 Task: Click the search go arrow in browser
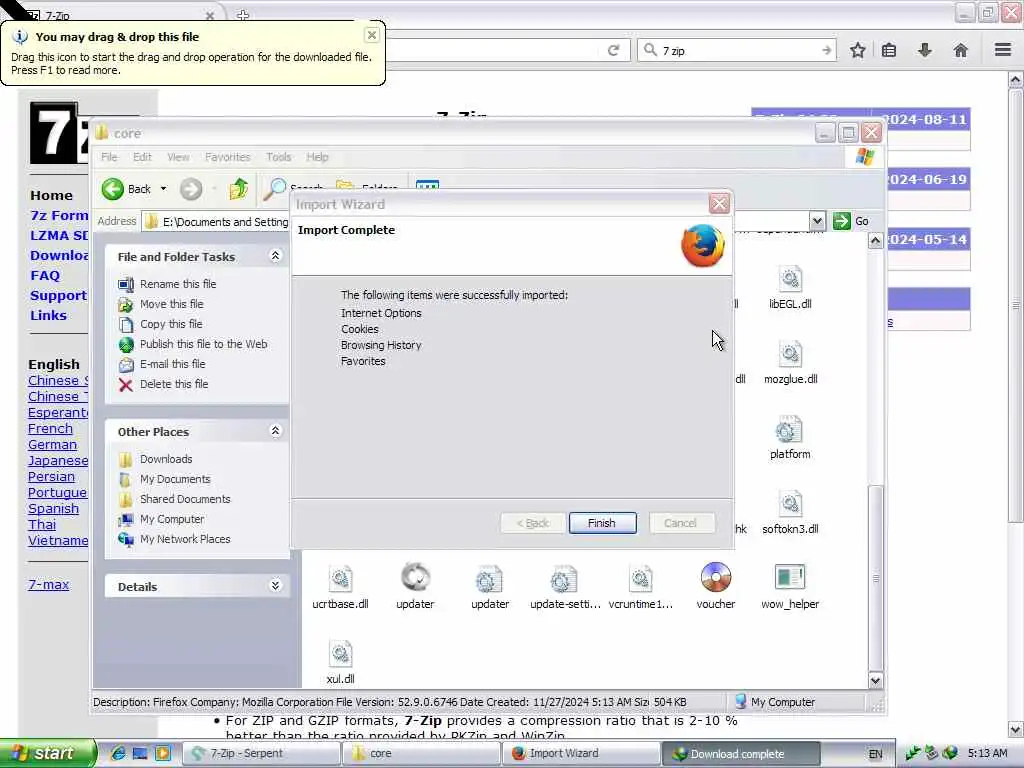[x=827, y=50]
